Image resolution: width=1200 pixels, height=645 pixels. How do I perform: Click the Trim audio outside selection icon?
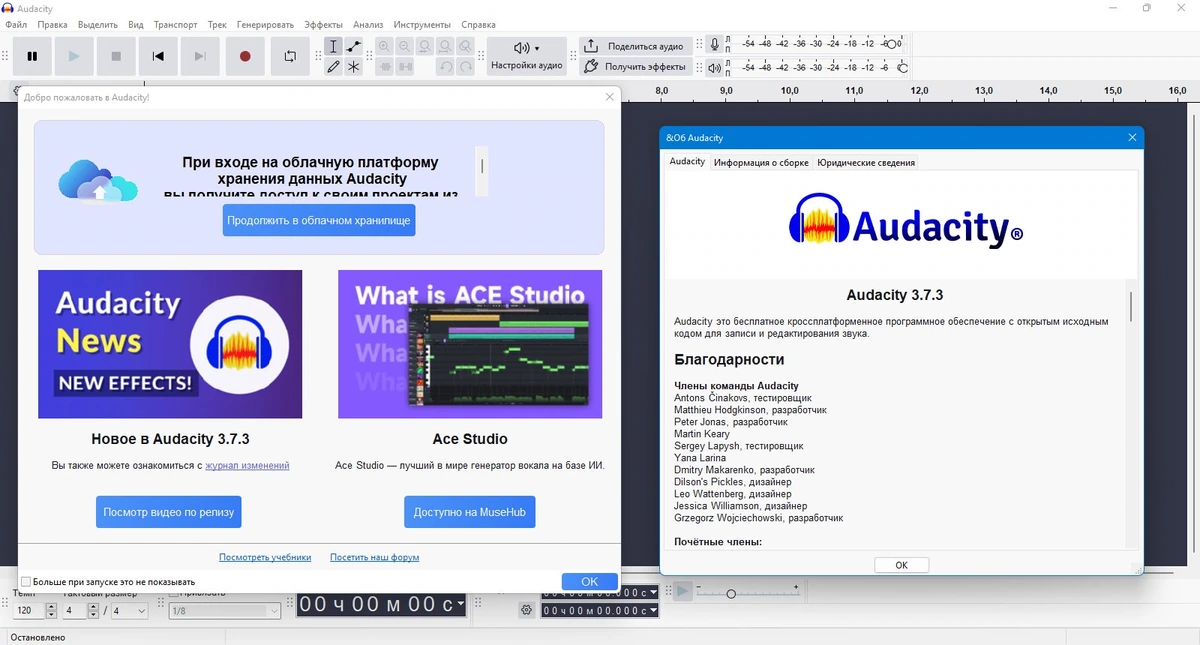coord(384,67)
